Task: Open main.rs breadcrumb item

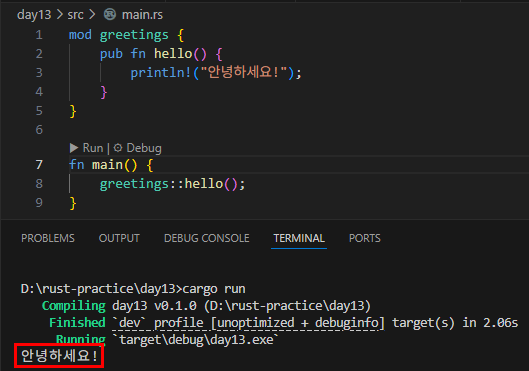Action: (x=142, y=15)
